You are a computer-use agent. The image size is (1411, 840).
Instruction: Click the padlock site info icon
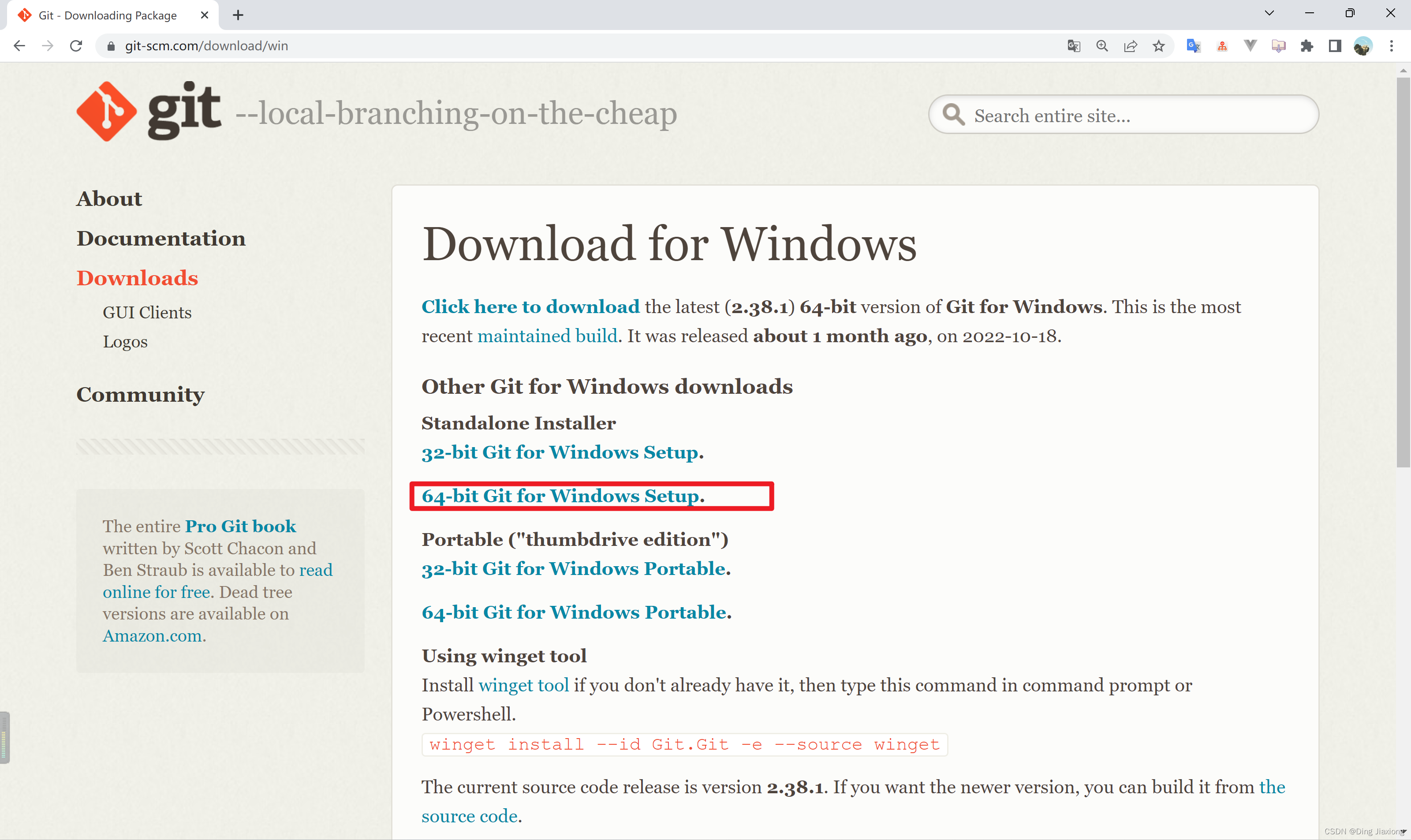111,46
